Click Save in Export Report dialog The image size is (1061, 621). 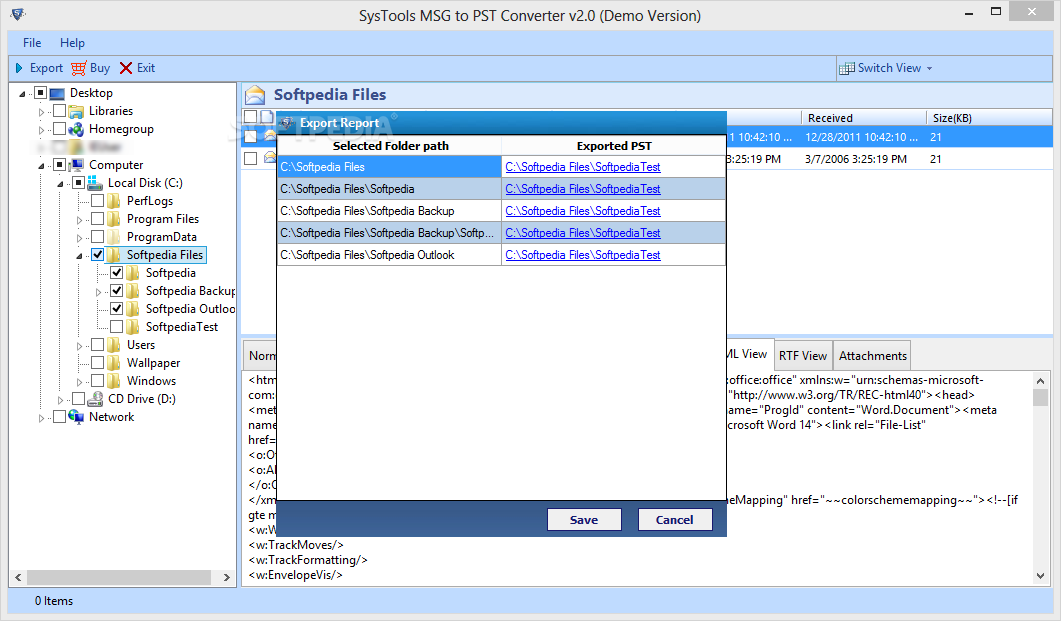(x=584, y=520)
